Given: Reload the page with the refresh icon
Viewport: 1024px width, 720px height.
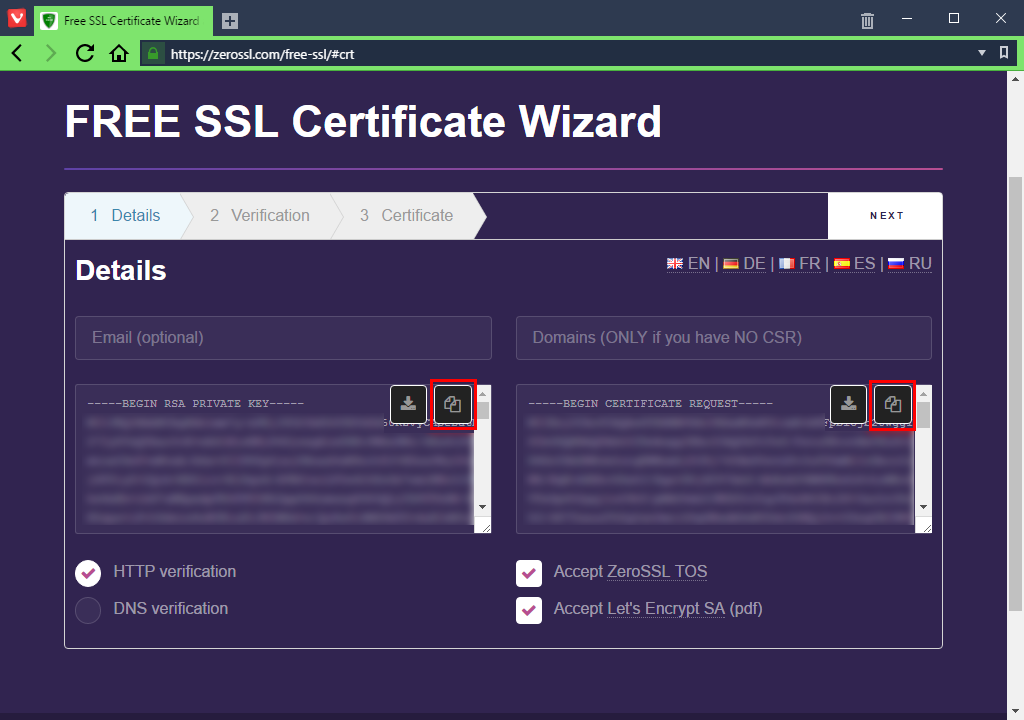Looking at the screenshot, I should pos(85,54).
